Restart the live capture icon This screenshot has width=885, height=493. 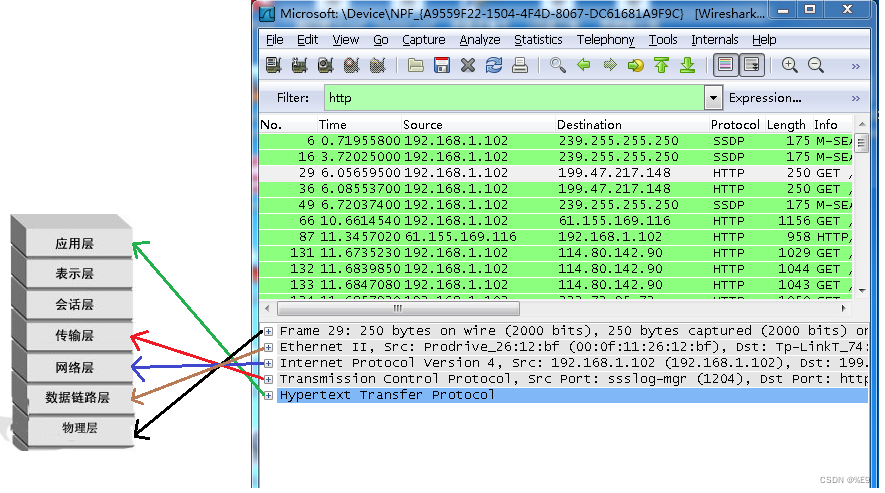[377, 66]
